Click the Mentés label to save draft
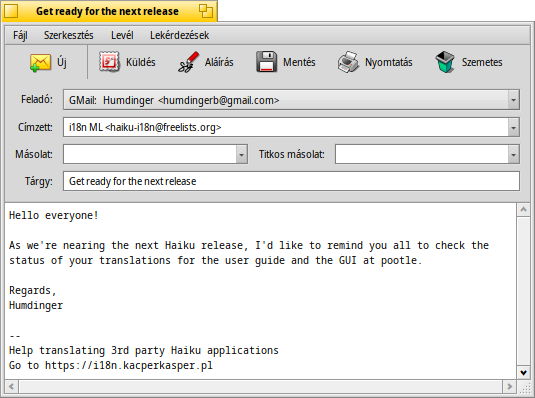This screenshot has height=398, width=535. click(299, 62)
